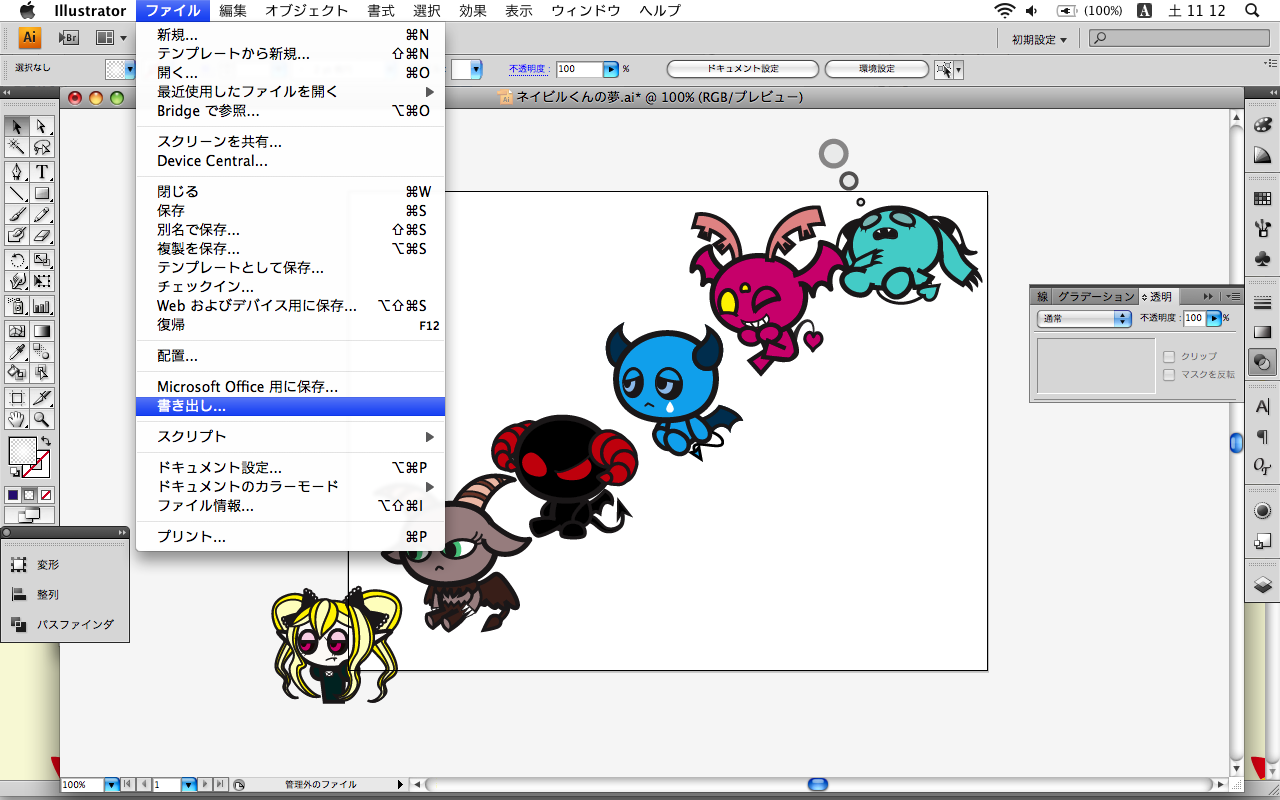The width and height of the screenshot is (1280, 800).
Task: Set paint mode to Gradient in toolbox
Action: 29,495
